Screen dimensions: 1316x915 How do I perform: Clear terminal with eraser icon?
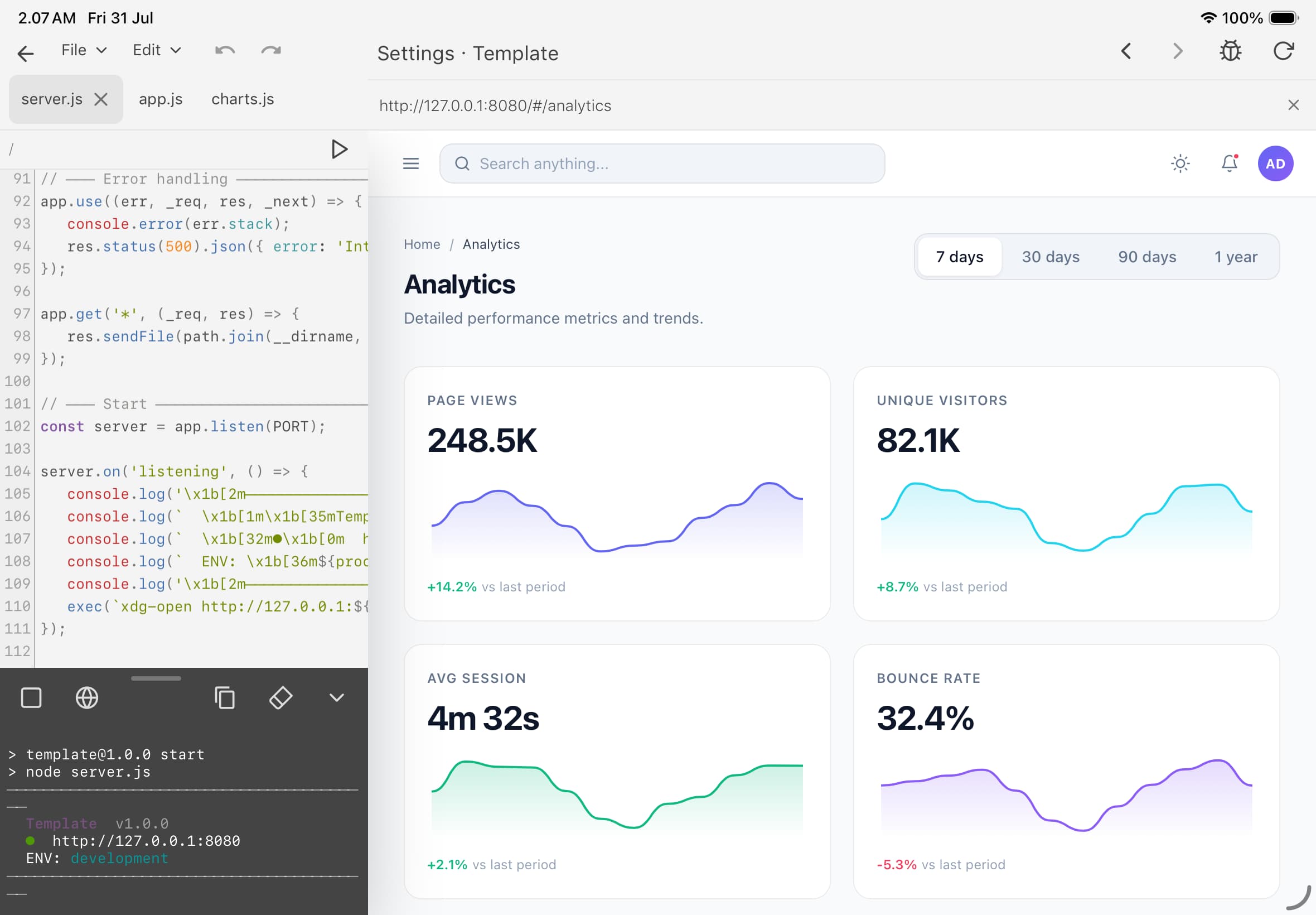point(280,699)
